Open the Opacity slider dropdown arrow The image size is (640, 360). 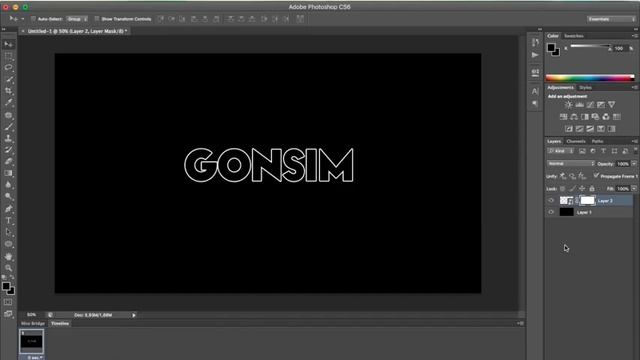(634, 164)
